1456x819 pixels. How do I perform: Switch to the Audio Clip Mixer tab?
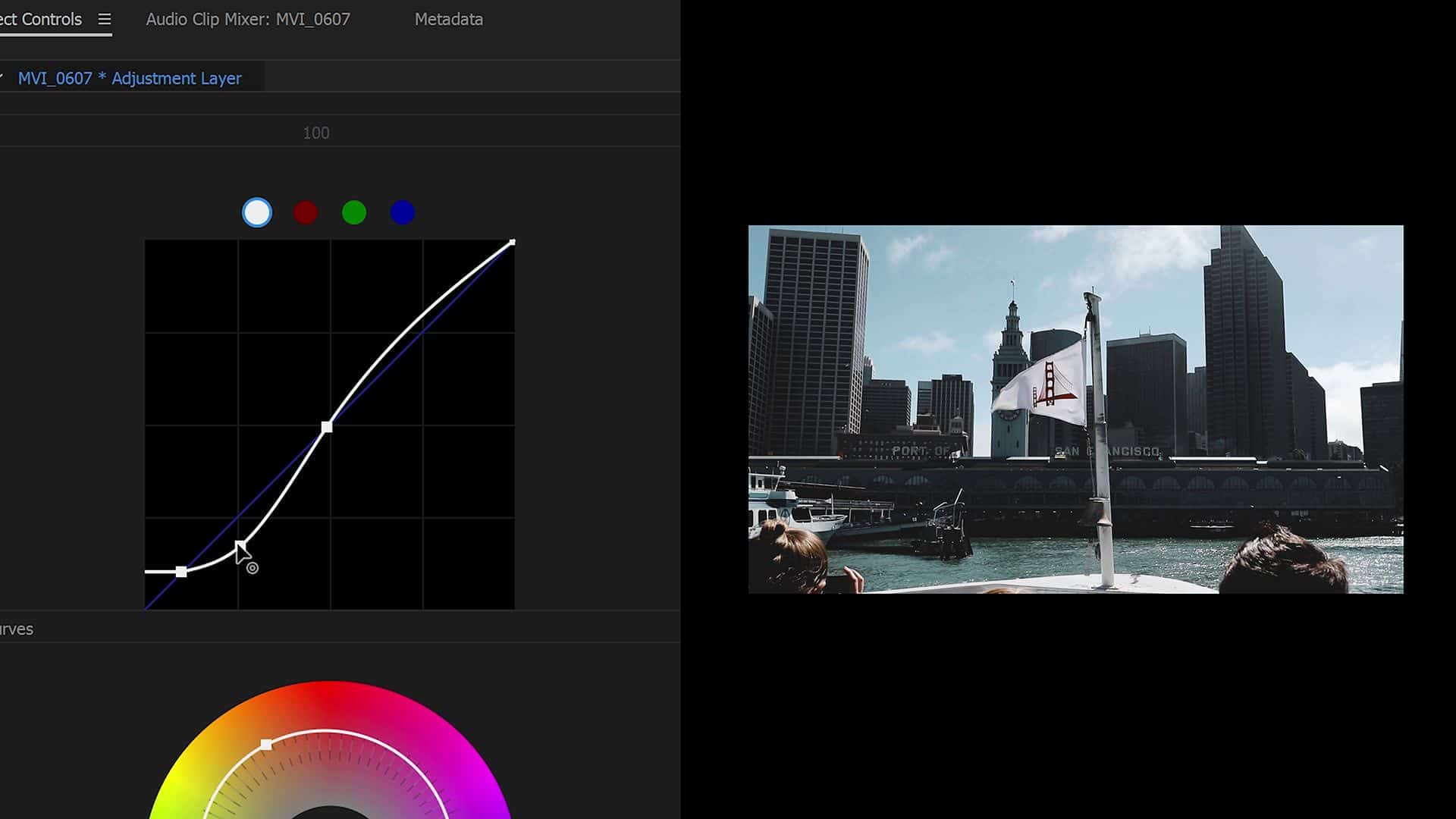(x=248, y=20)
